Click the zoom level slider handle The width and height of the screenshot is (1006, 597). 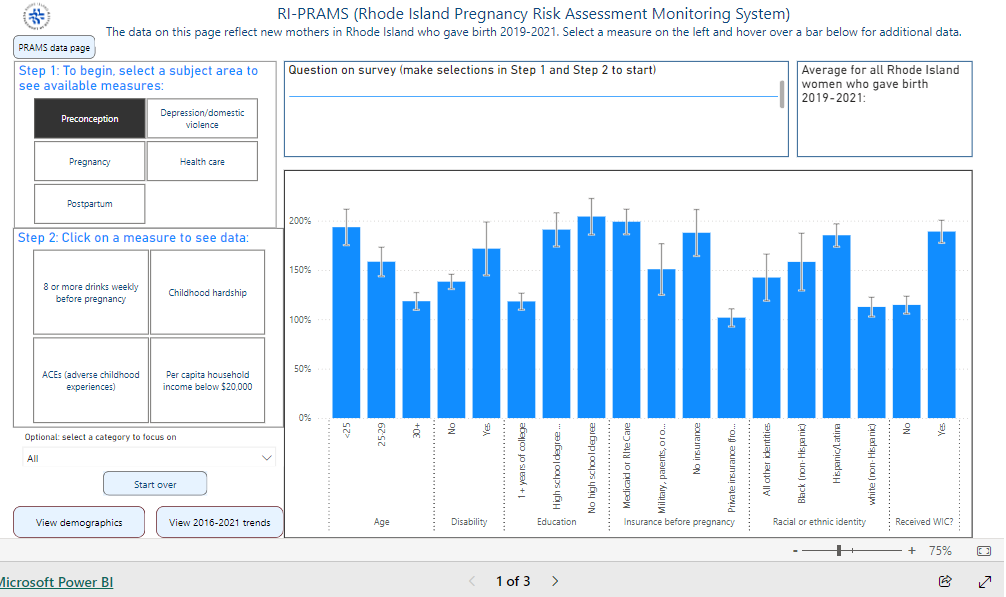click(x=839, y=550)
